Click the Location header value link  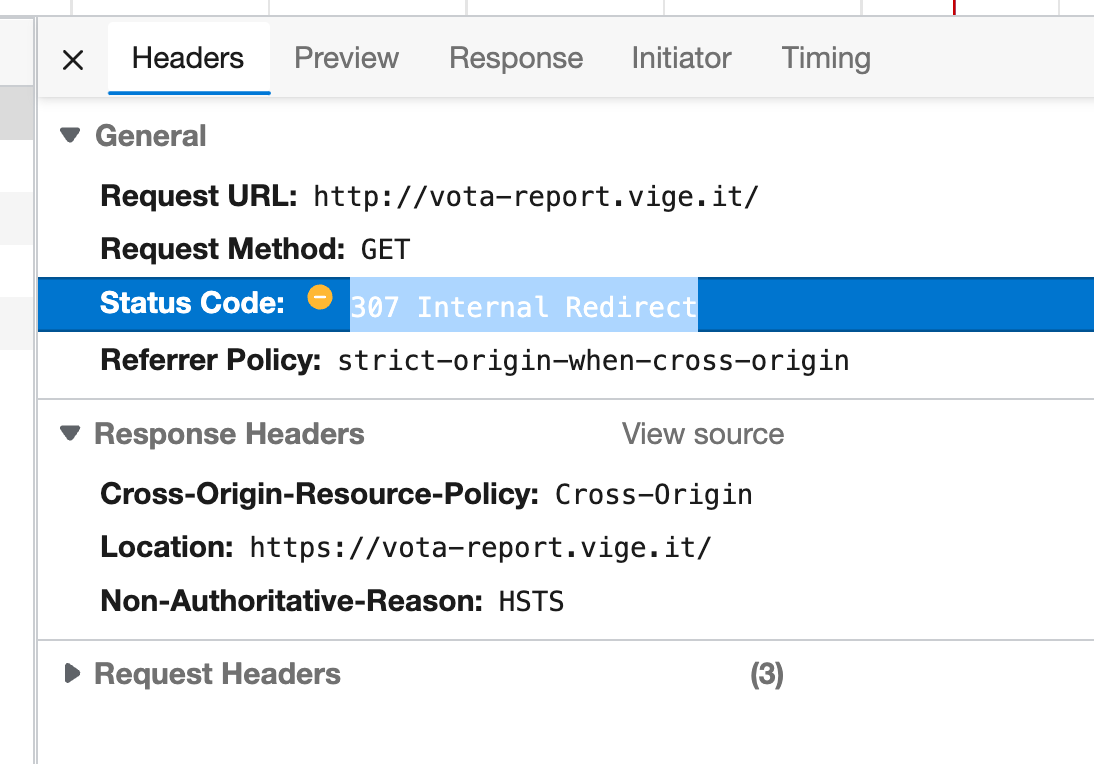point(480,547)
